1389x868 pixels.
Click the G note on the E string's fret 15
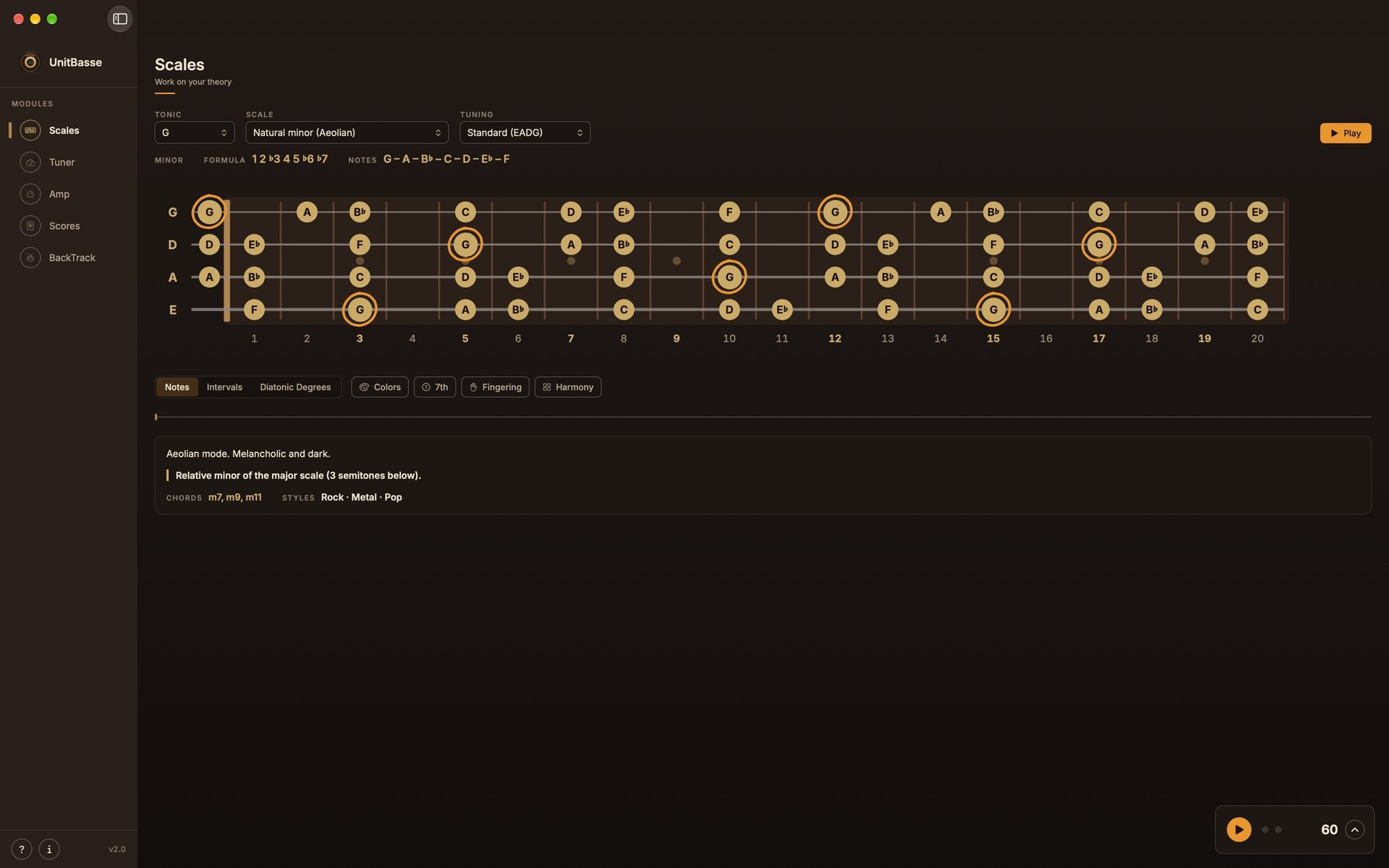click(x=993, y=310)
